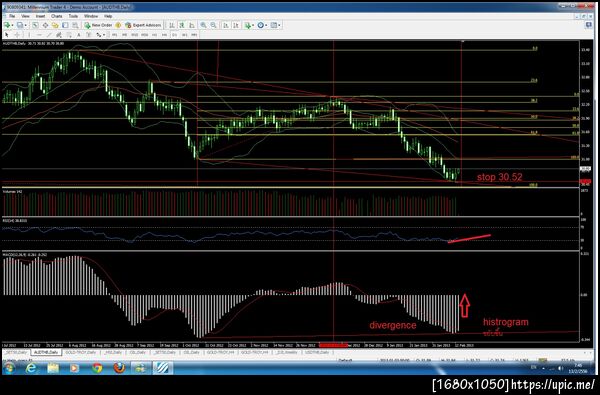Select the Trendline drawing tool
Screen dimensions: 600x395
pyautogui.click(x=49, y=35)
